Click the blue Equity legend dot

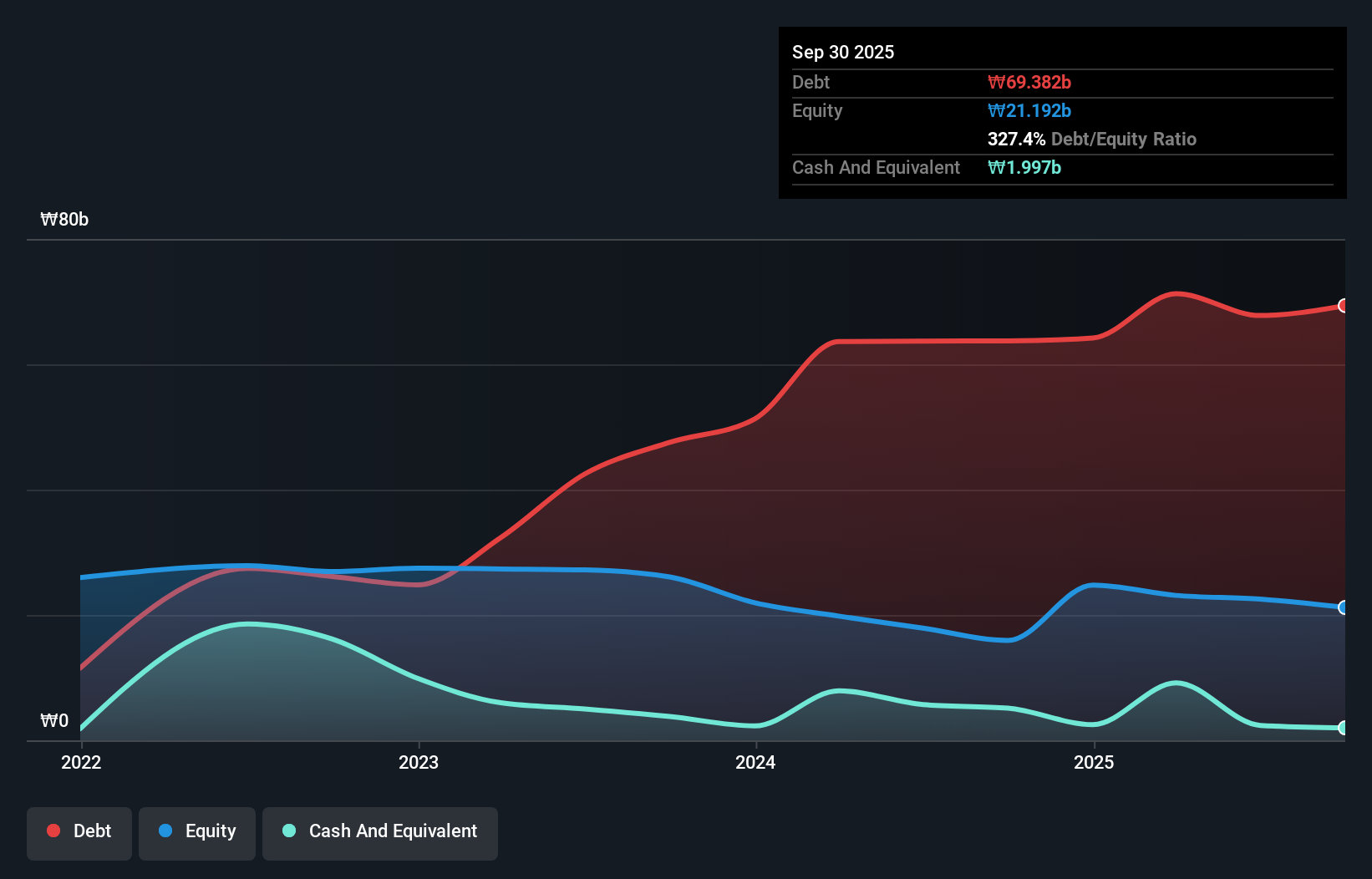(x=164, y=831)
